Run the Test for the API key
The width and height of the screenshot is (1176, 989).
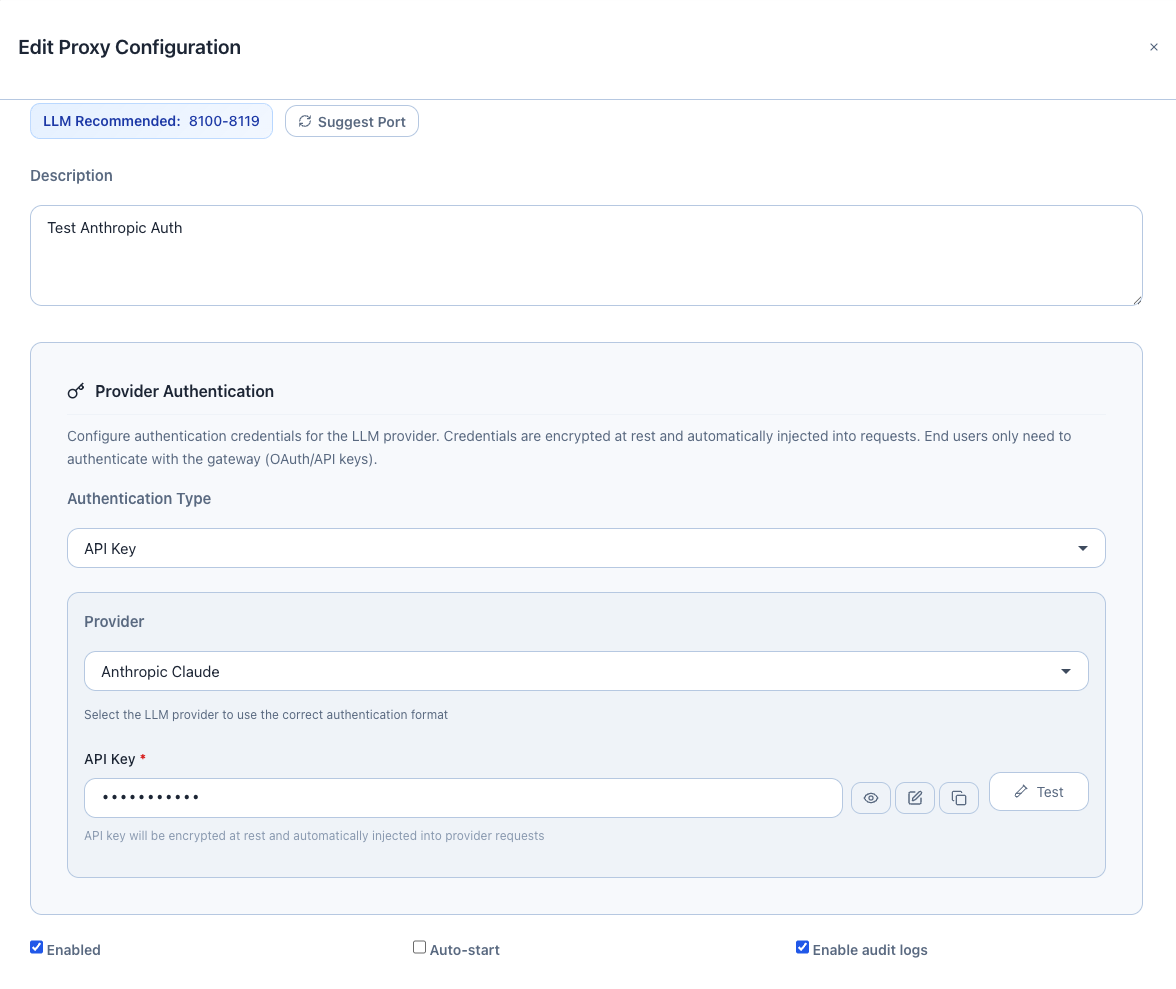(1039, 791)
